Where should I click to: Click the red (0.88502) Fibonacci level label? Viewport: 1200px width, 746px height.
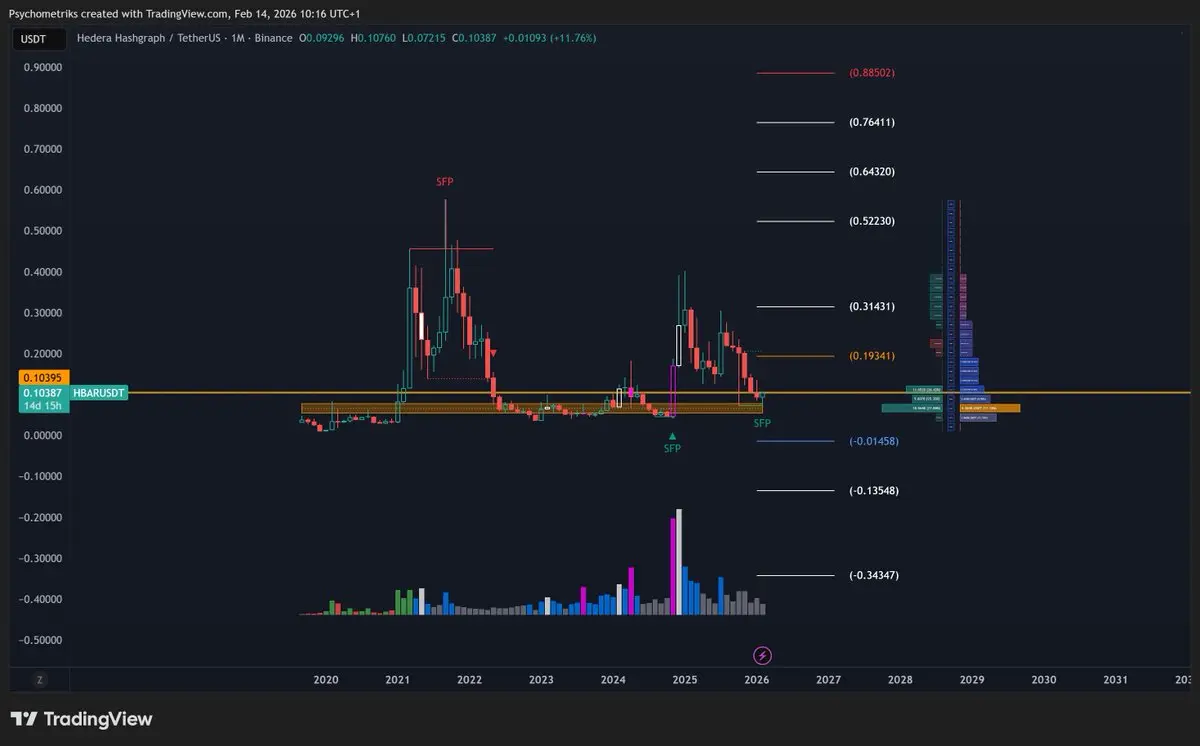point(871,73)
